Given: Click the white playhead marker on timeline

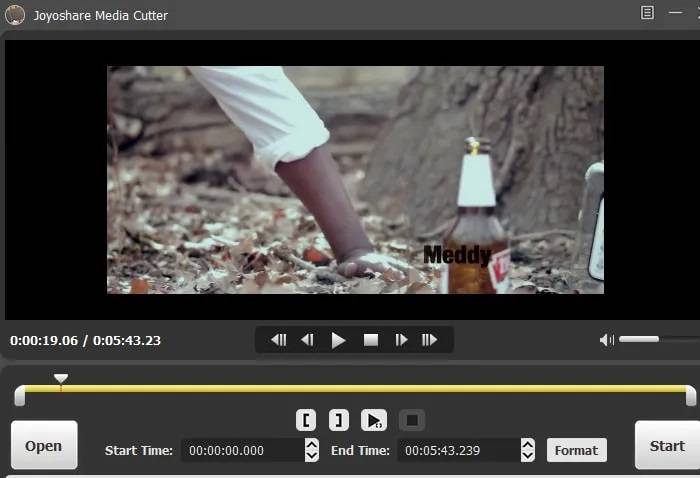Looking at the screenshot, I should tap(61, 379).
